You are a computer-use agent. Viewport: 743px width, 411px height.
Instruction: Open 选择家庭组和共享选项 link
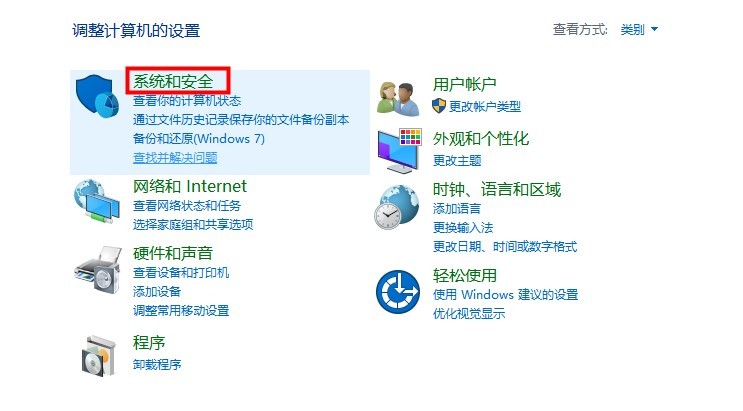pos(193,224)
